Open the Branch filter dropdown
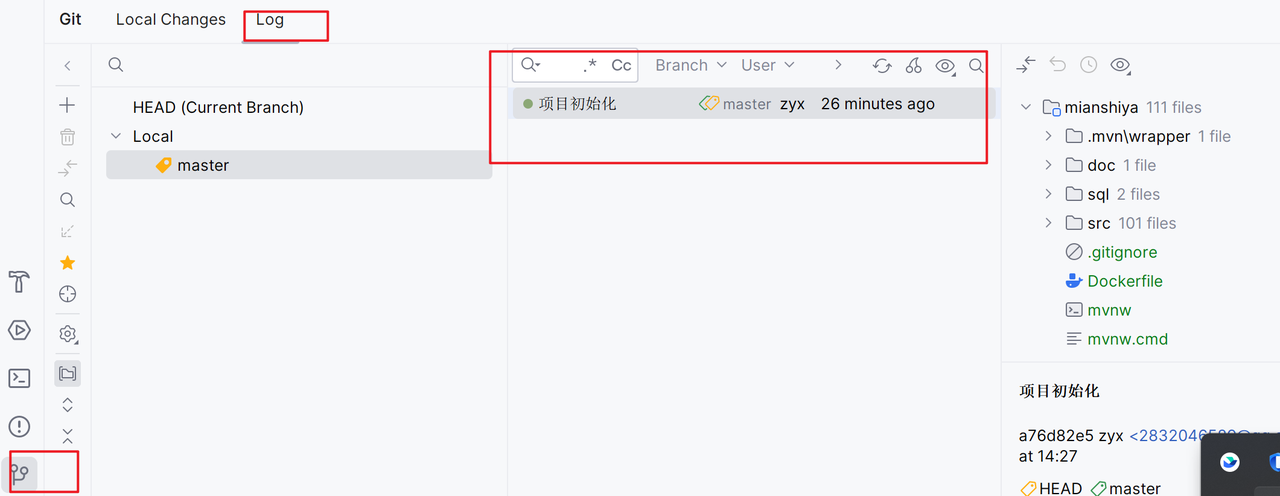 click(x=689, y=65)
